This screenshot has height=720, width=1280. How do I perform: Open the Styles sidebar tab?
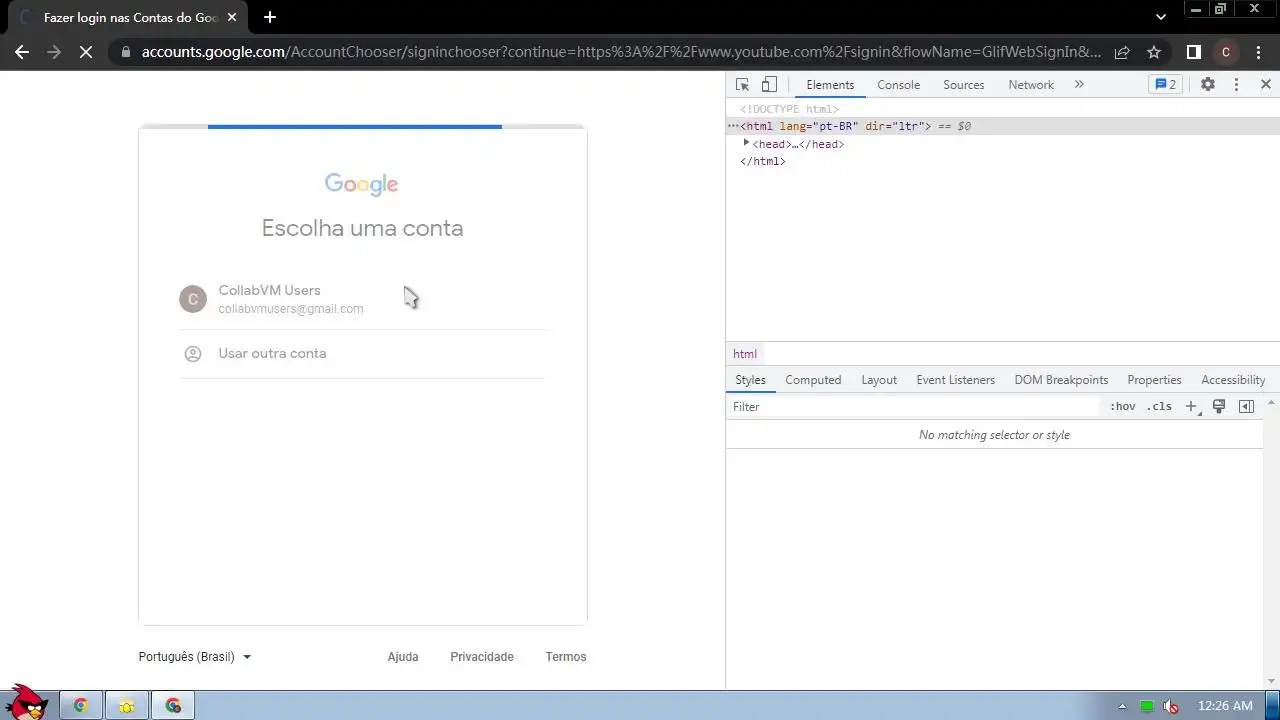coord(750,380)
